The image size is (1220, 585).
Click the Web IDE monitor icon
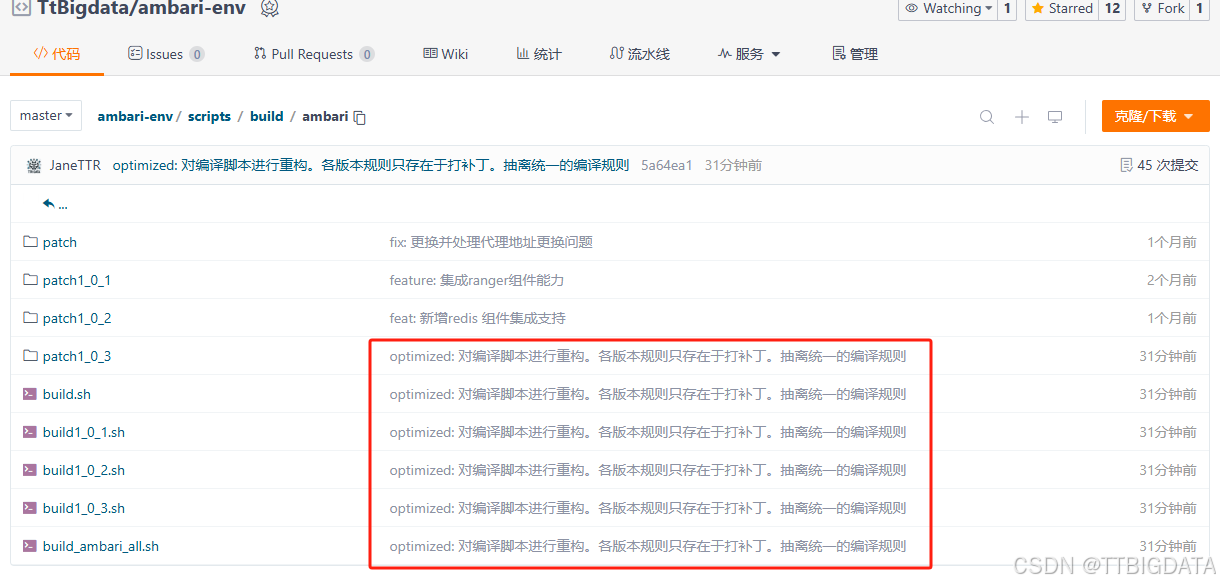(1055, 117)
